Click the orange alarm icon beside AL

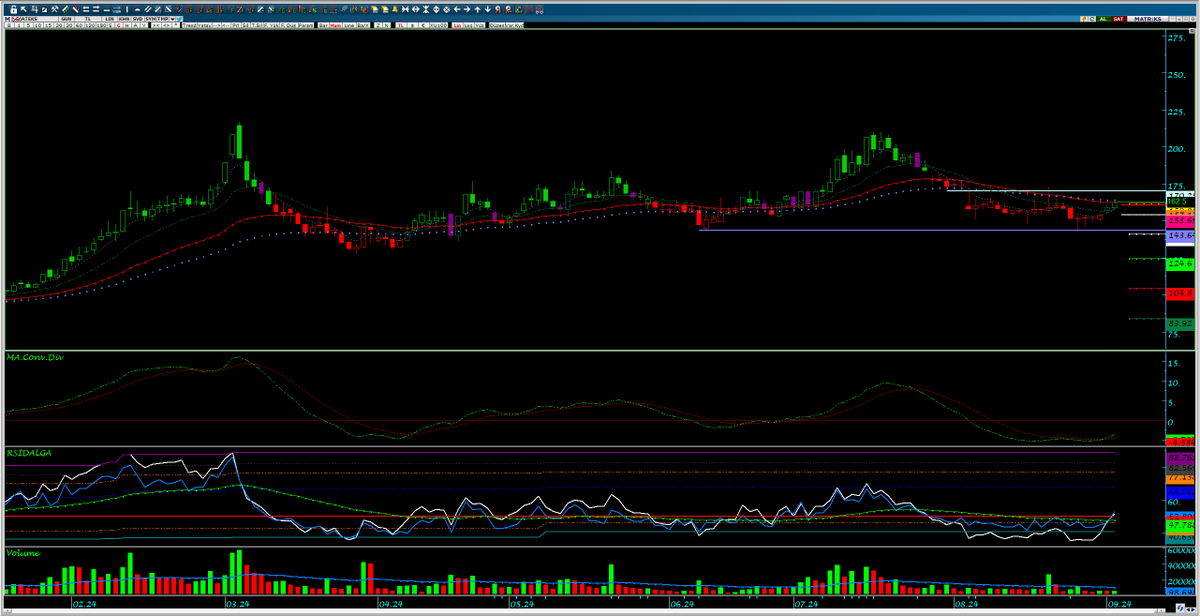pos(1084,19)
